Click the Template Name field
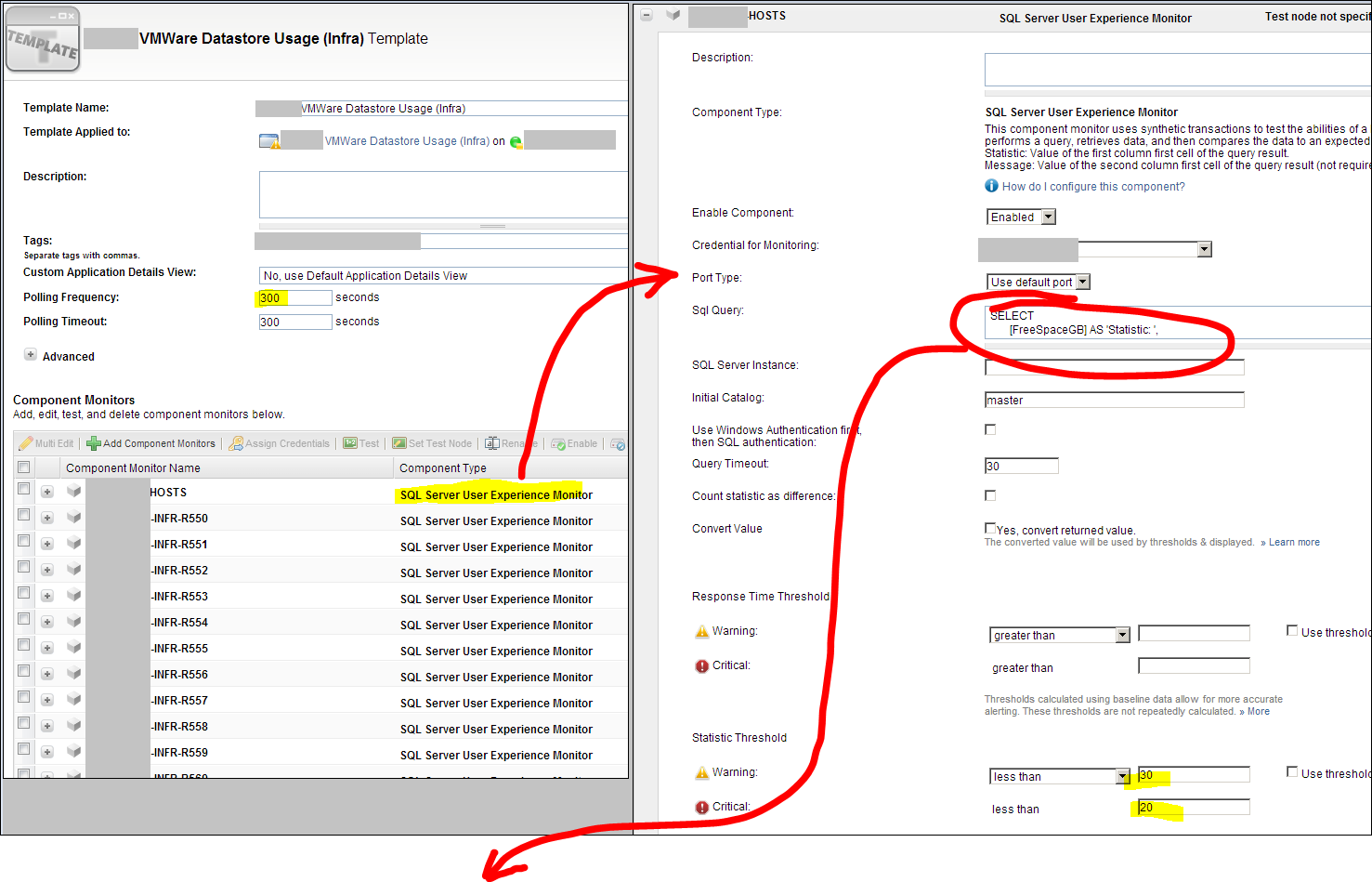The height and width of the screenshot is (882, 1372). click(441, 109)
